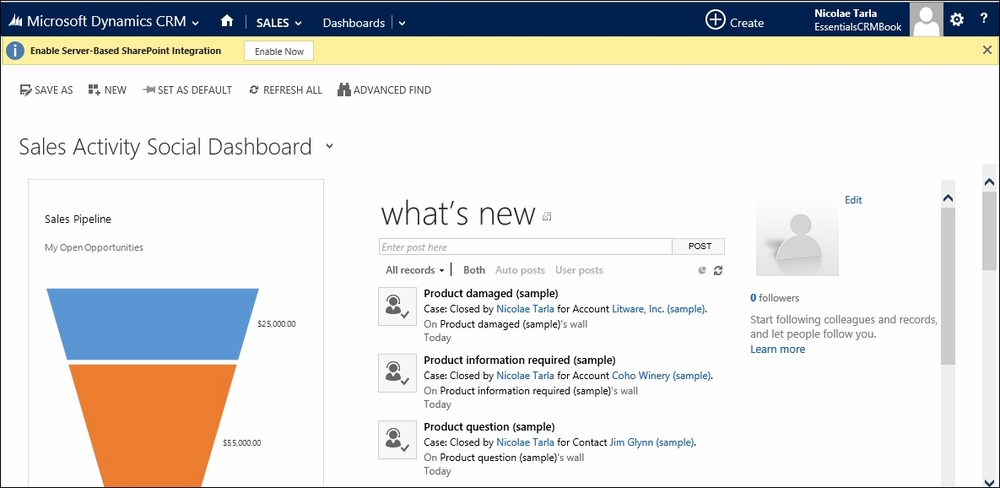Image resolution: width=1000 pixels, height=488 pixels.
Task: Click Refresh All command
Action: pyautogui.click(x=286, y=90)
